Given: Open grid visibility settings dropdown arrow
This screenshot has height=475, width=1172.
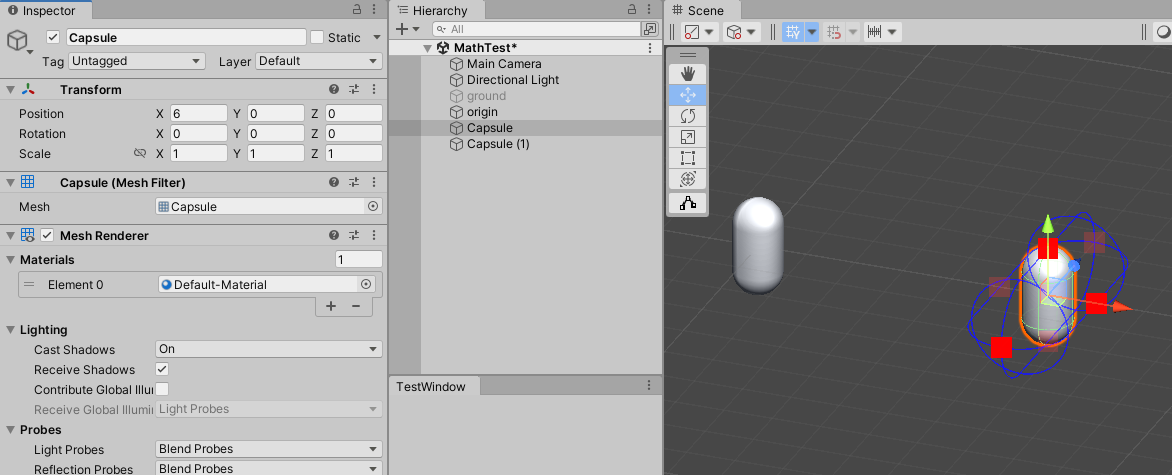Looking at the screenshot, I should (812, 32).
